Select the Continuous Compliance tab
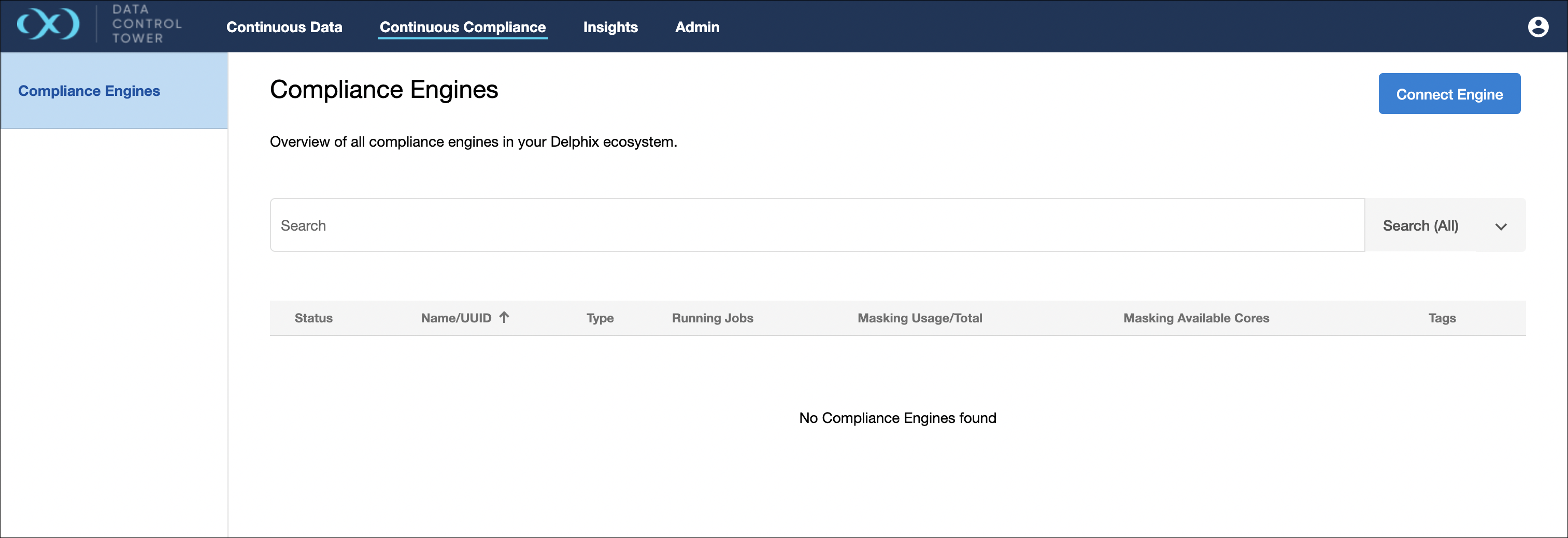 coord(462,27)
